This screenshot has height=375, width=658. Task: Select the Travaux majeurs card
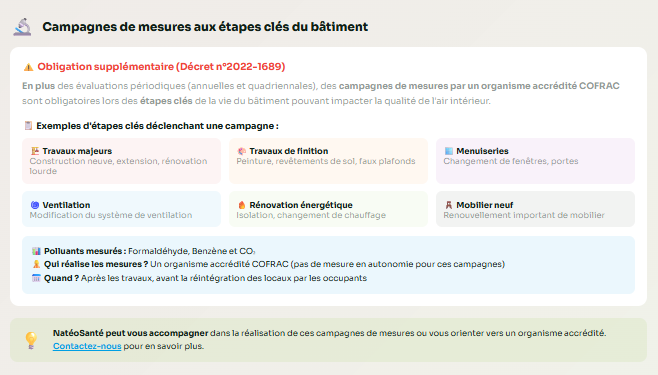pyautogui.click(x=121, y=161)
